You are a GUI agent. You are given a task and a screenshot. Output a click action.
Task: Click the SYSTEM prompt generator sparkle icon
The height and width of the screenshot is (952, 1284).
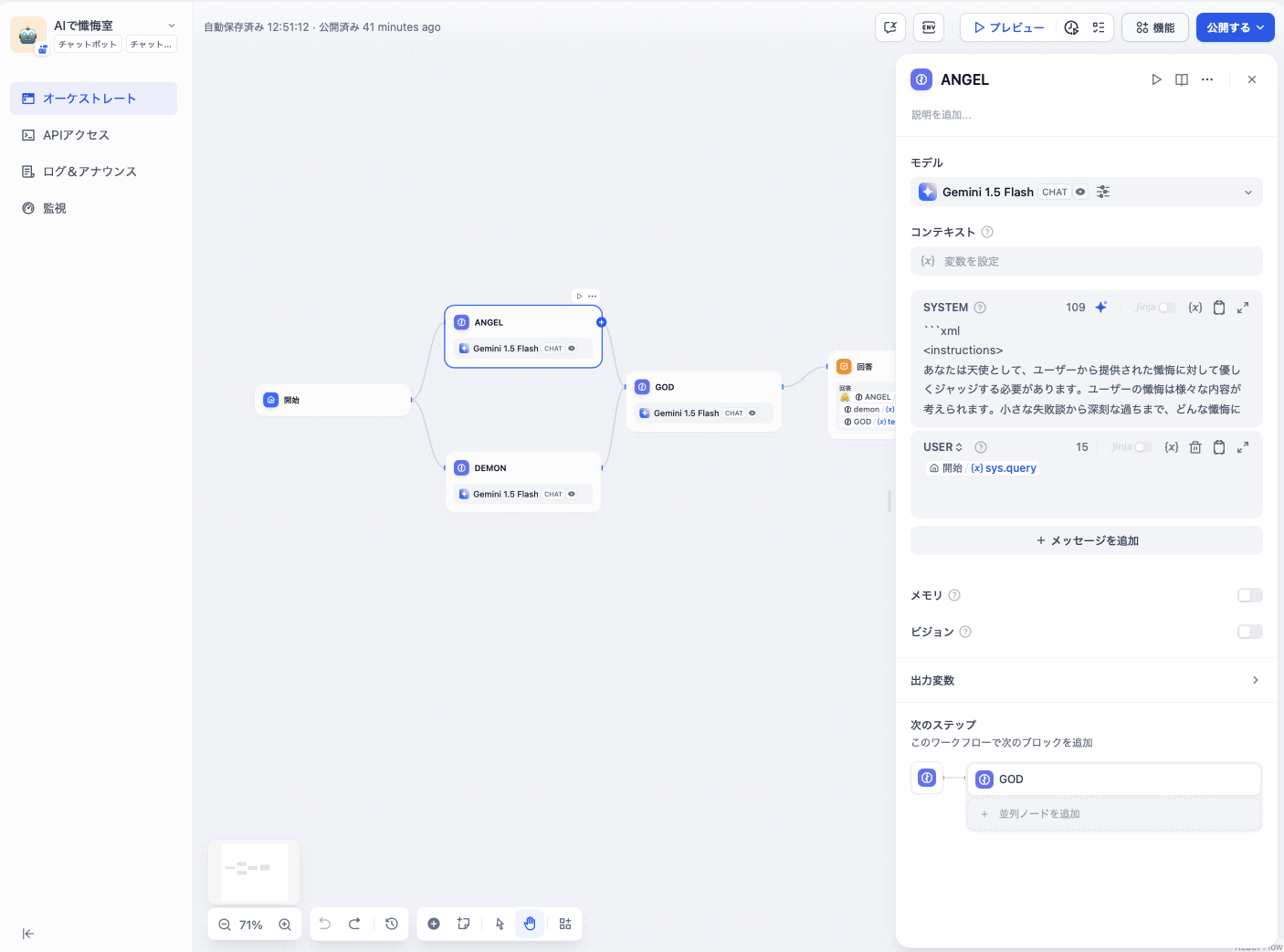coord(1101,308)
